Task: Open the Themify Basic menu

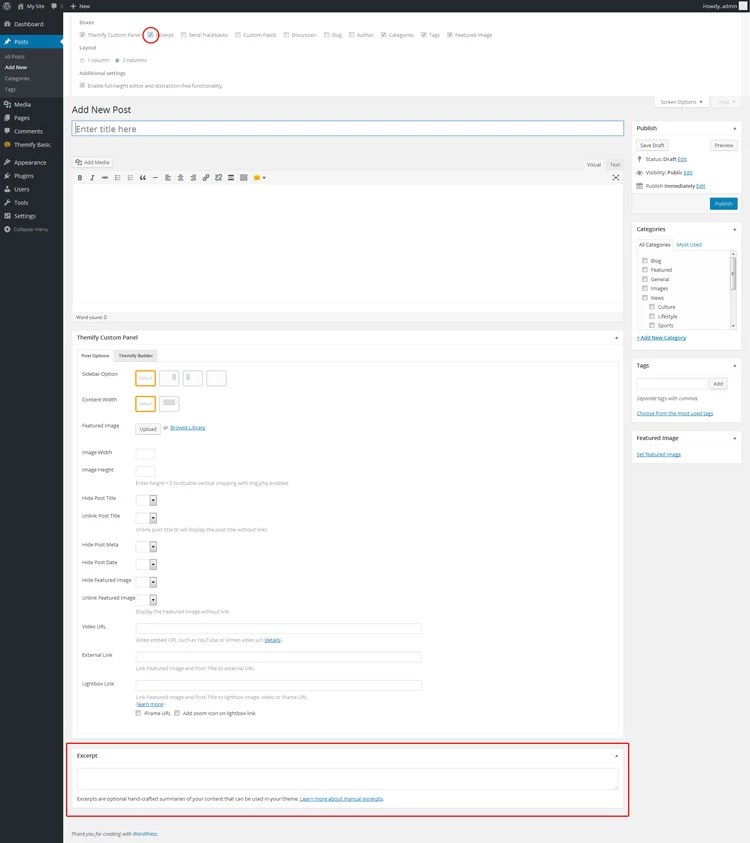Action: tap(31, 145)
